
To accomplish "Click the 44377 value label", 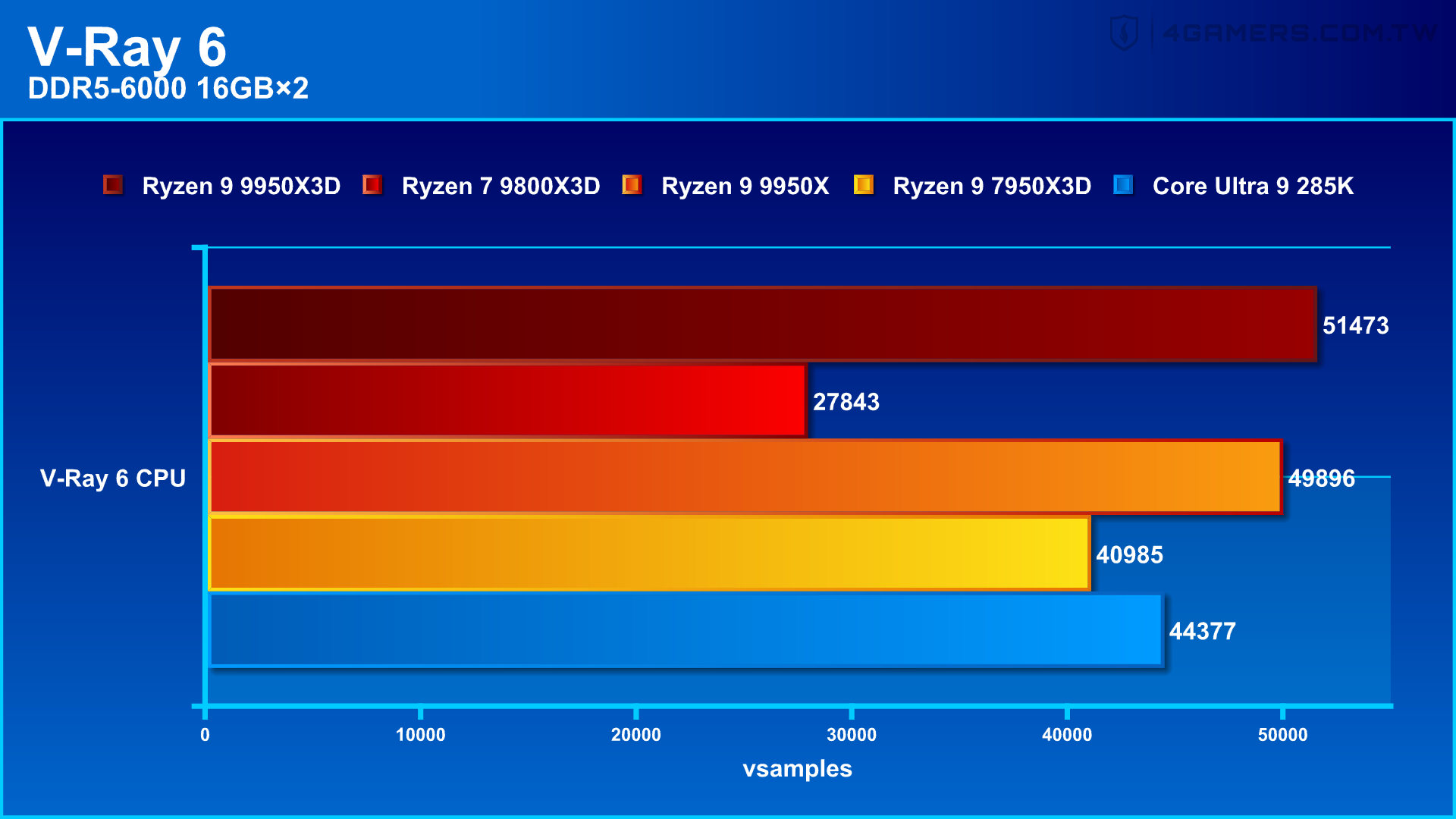I will (x=1203, y=632).
